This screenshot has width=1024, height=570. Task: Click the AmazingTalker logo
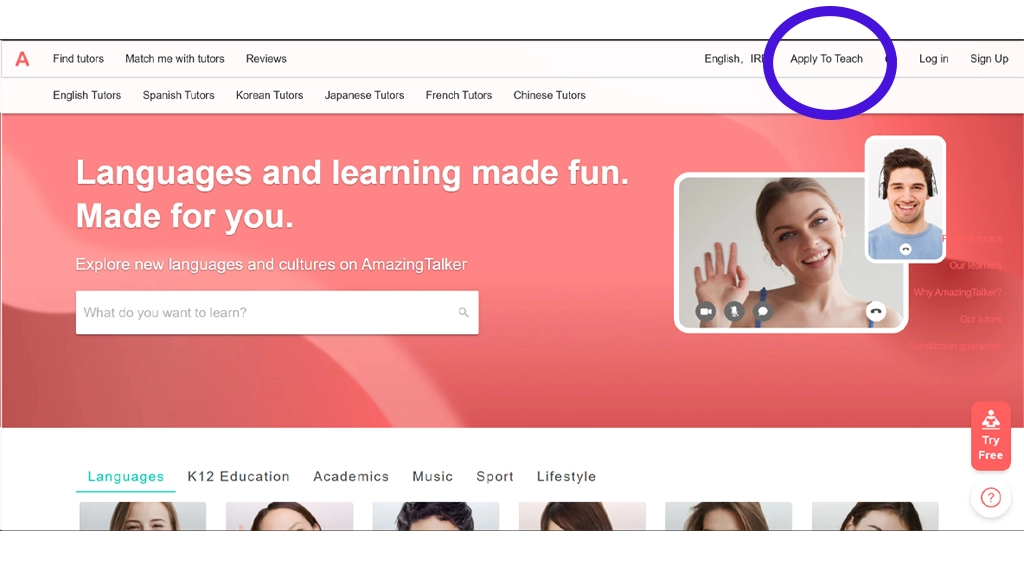click(22, 59)
